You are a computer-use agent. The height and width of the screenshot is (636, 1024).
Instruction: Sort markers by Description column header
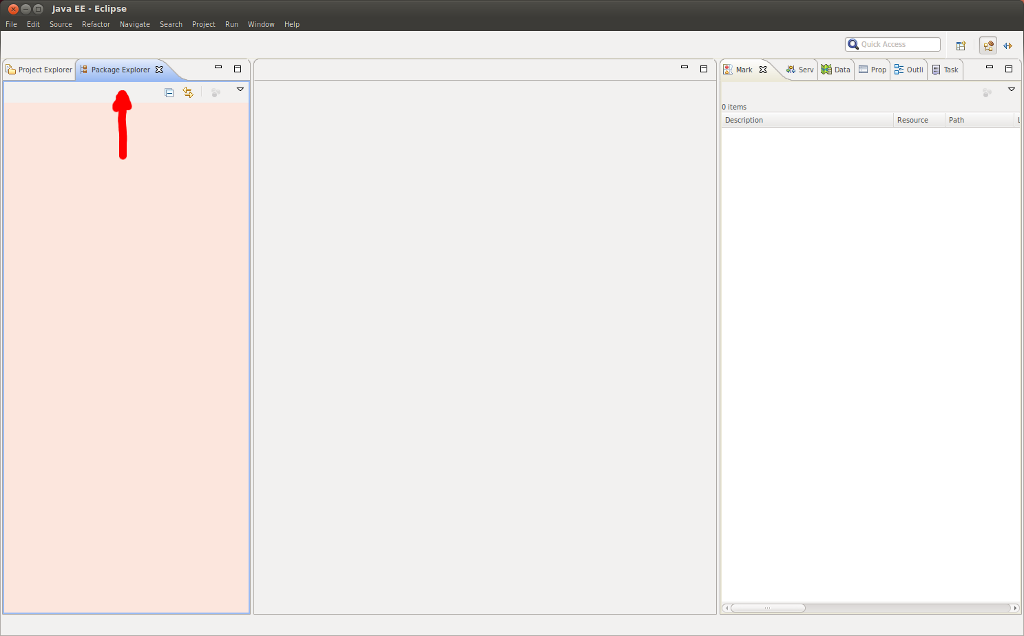[806, 120]
